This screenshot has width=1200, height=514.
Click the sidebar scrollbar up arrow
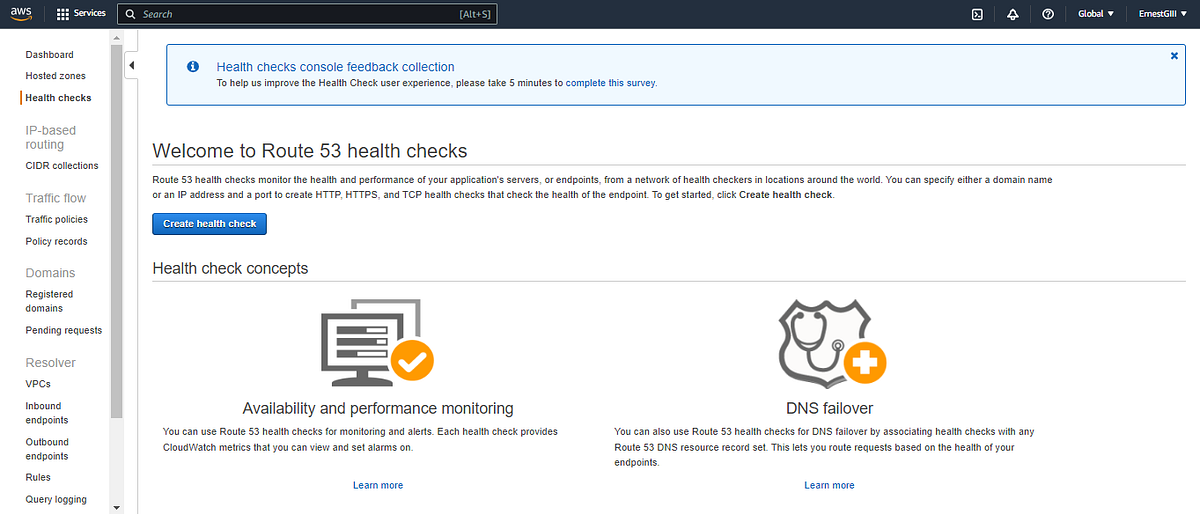(116, 37)
